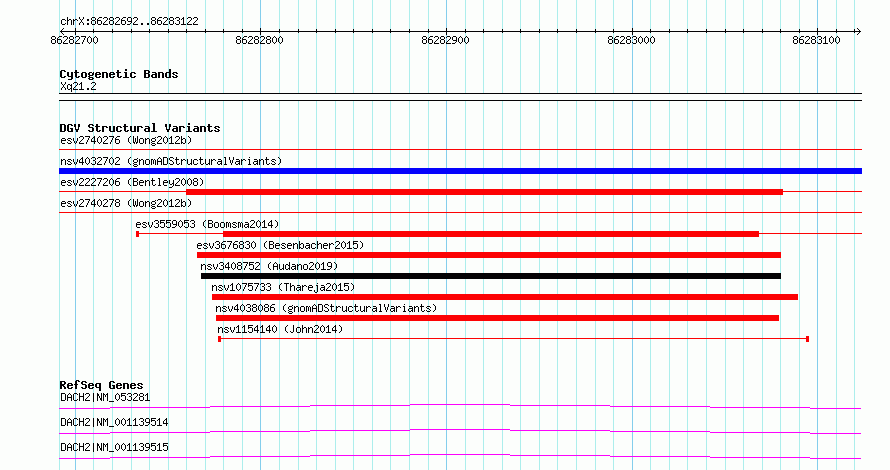Click the thin nsv1154140 variant line
This screenshot has height=470, width=890.
tap(514, 339)
